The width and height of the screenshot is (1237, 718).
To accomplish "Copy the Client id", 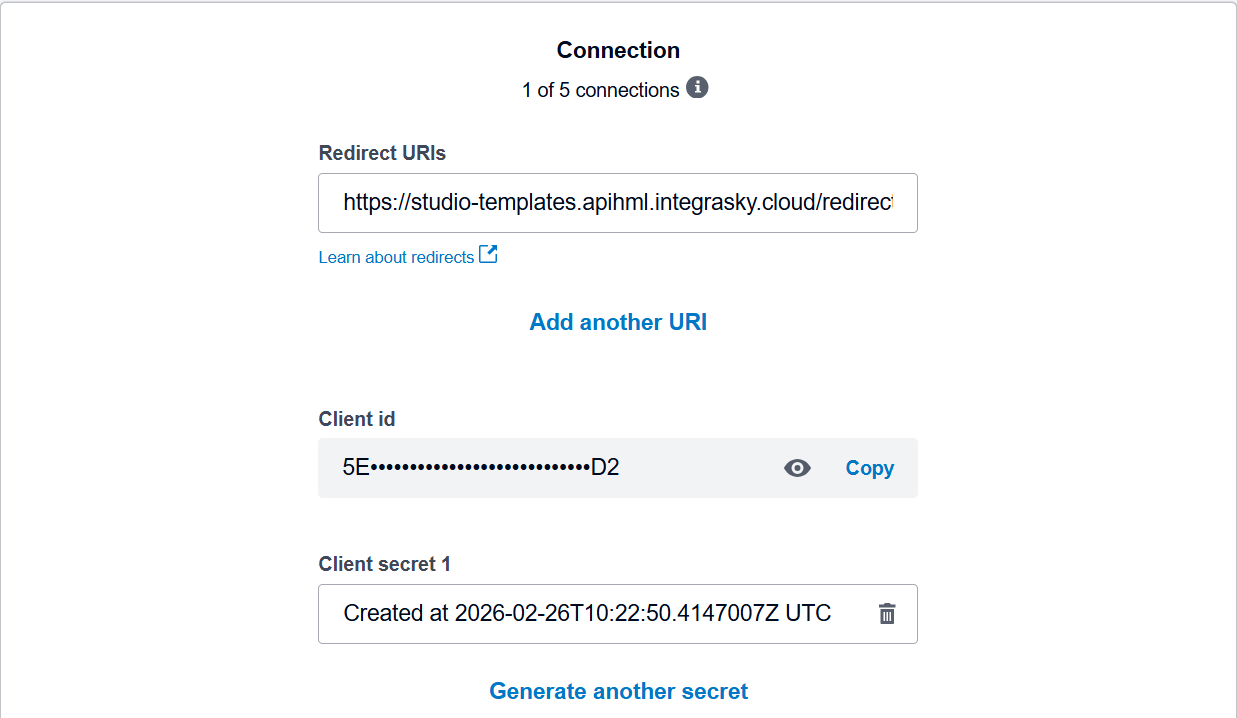I will (869, 468).
